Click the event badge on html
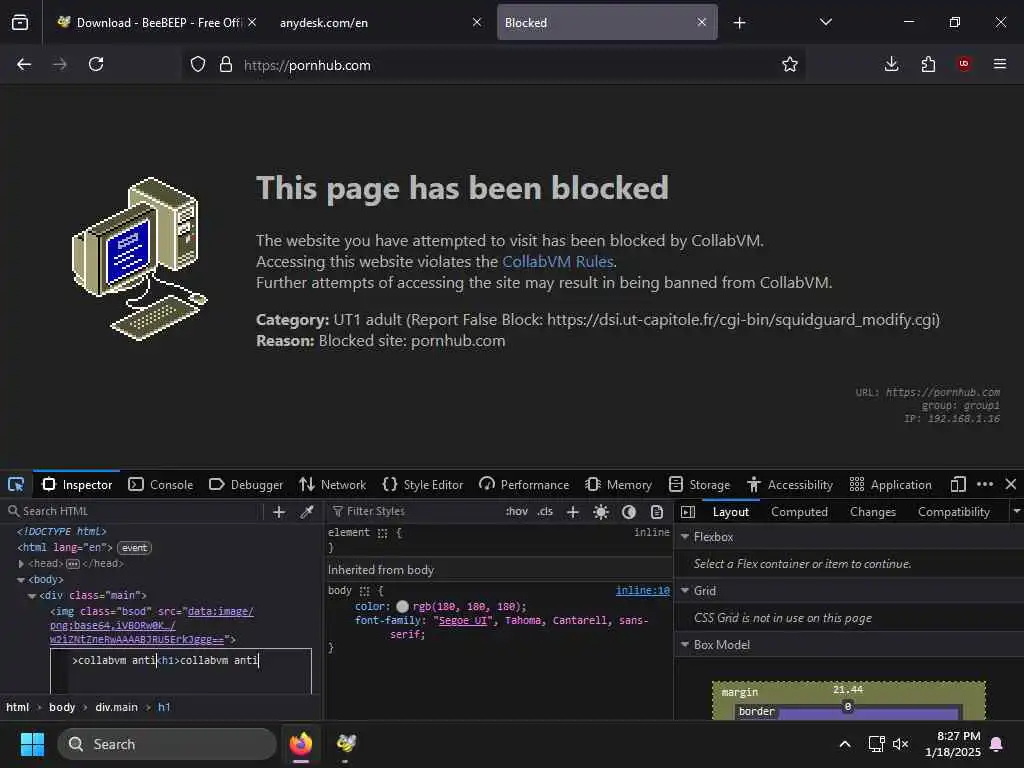The image size is (1024, 768). pyautogui.click(x=135, y=548)
